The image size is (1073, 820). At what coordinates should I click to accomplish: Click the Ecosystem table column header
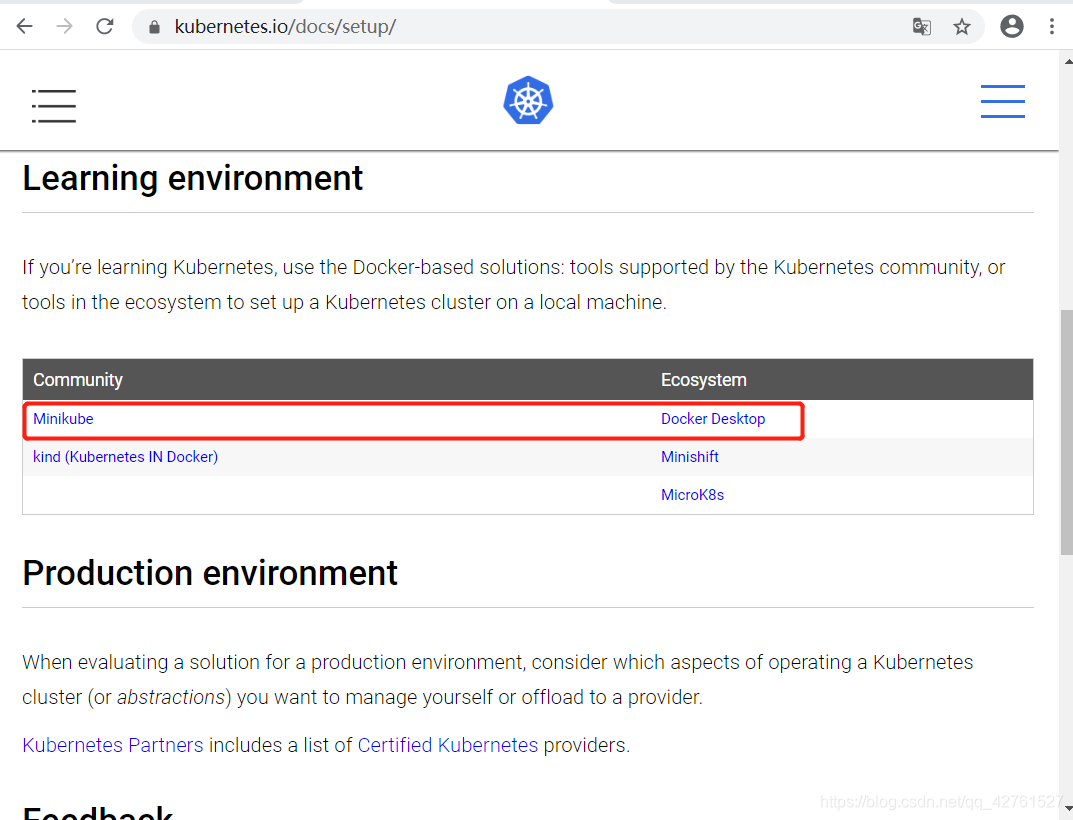point(703,380)
